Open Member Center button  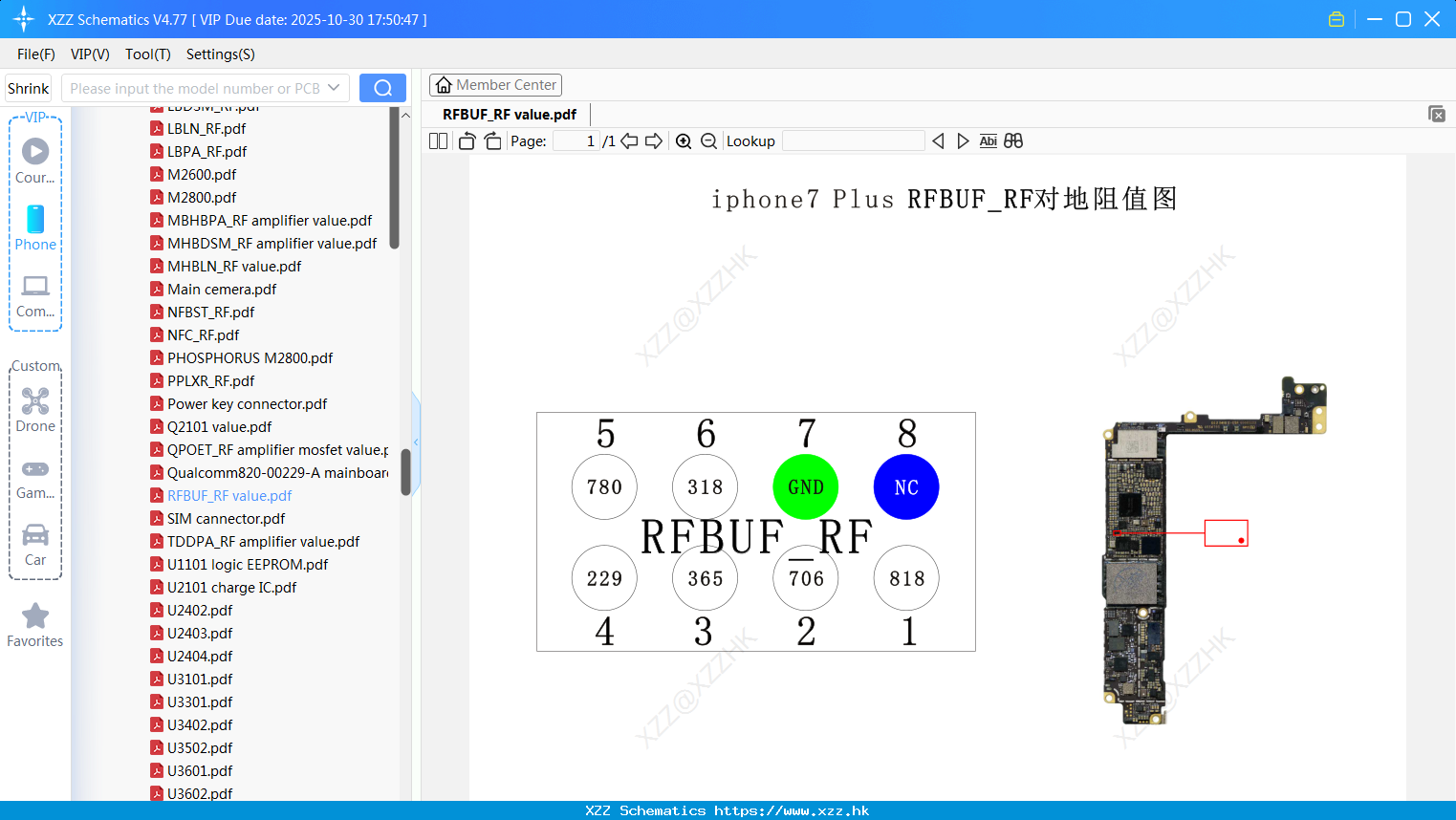[x=495, y=85]
